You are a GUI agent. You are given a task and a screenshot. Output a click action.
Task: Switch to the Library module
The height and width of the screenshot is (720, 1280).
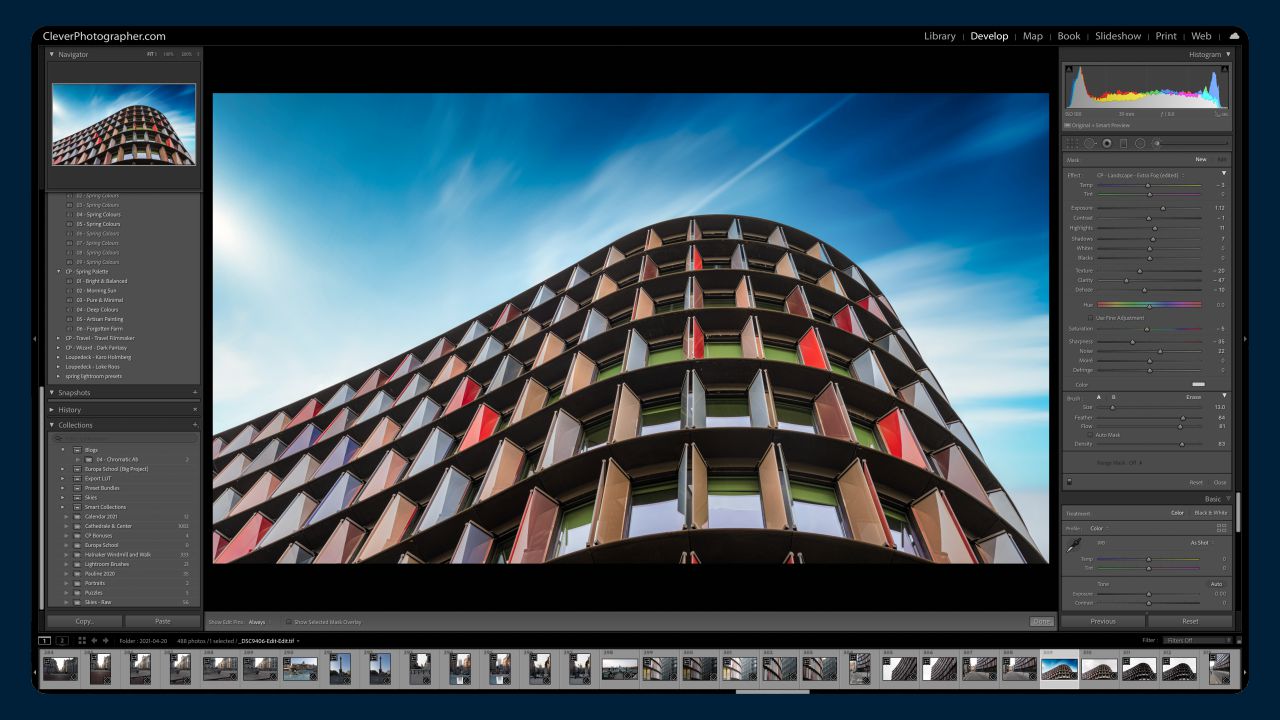click(939, 36)
